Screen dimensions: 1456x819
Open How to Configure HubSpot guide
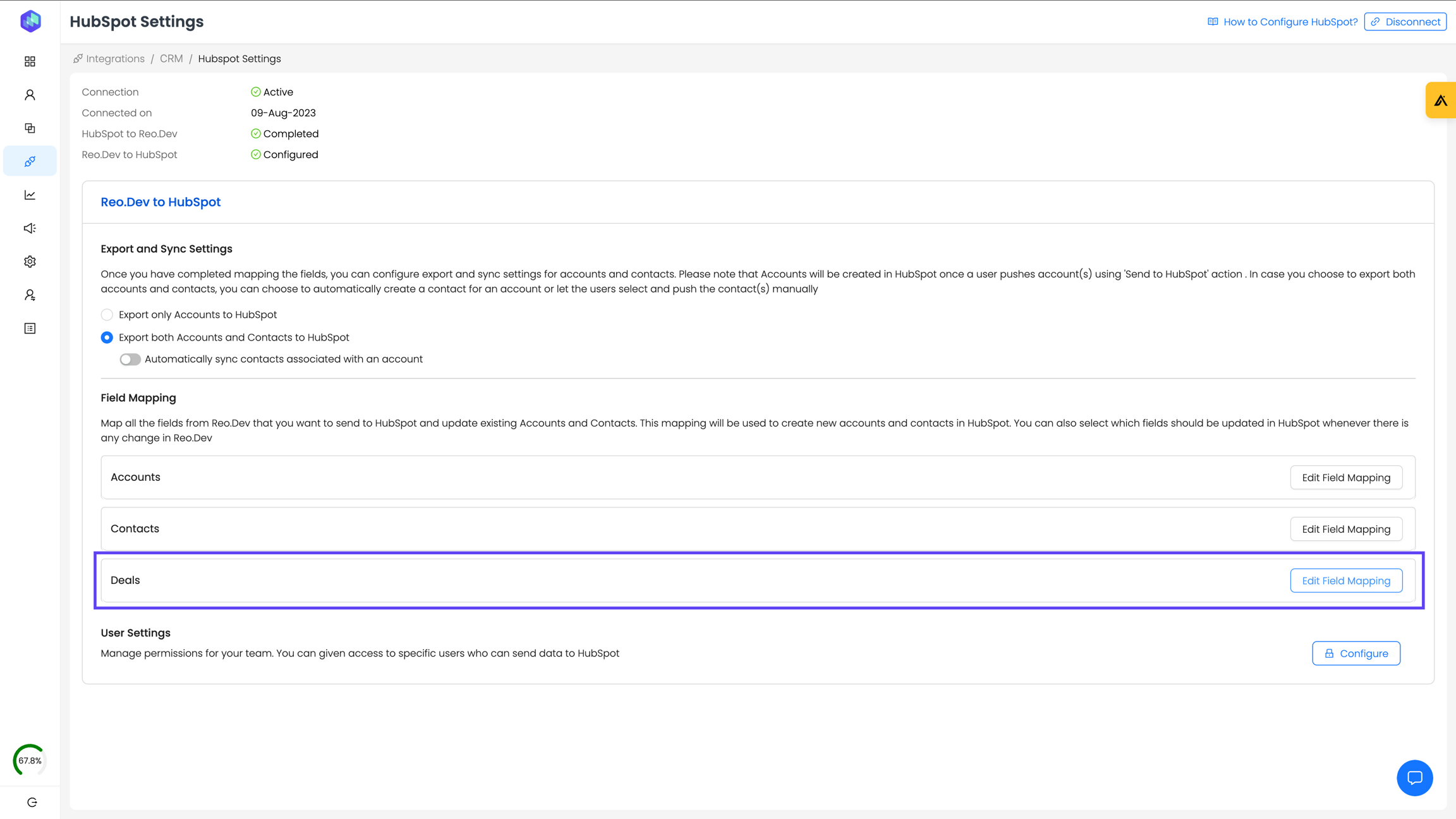pyautogui.click(x=1290, y=22)
